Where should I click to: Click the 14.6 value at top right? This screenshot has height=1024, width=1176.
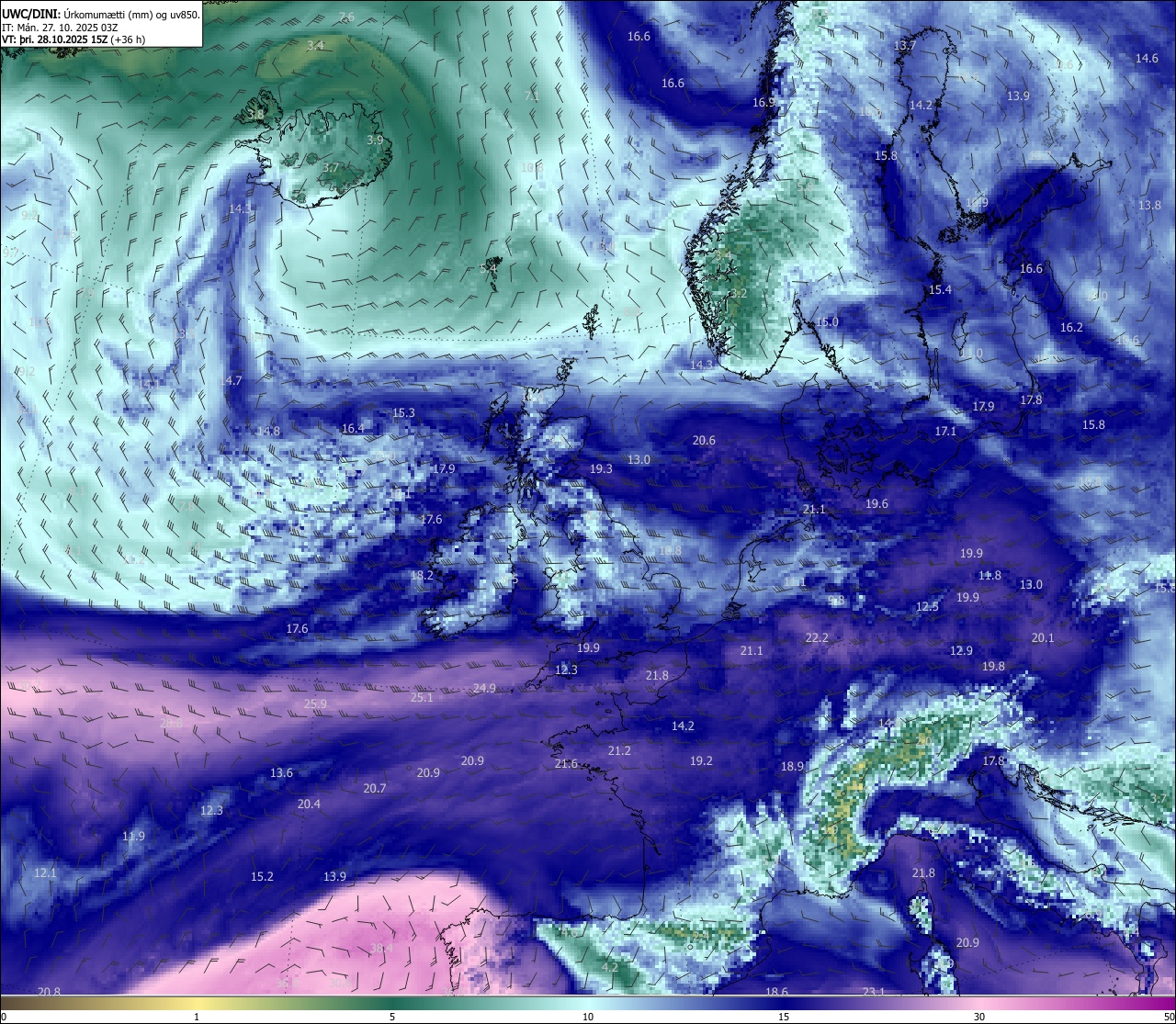point(1147,59)
